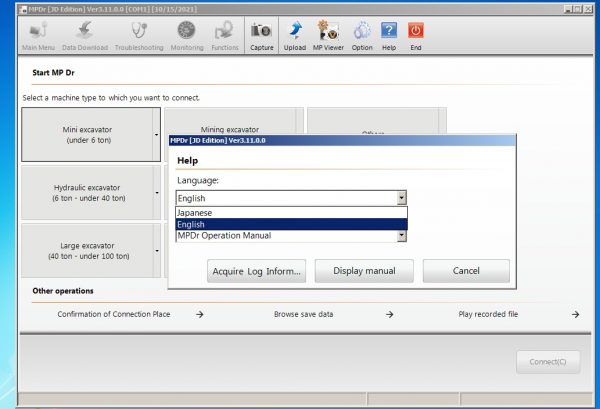The height and width of the screenshot is (409, 600).
Task: Expand the Hydraulic excavator dropdown arrow
Action: 157,193
